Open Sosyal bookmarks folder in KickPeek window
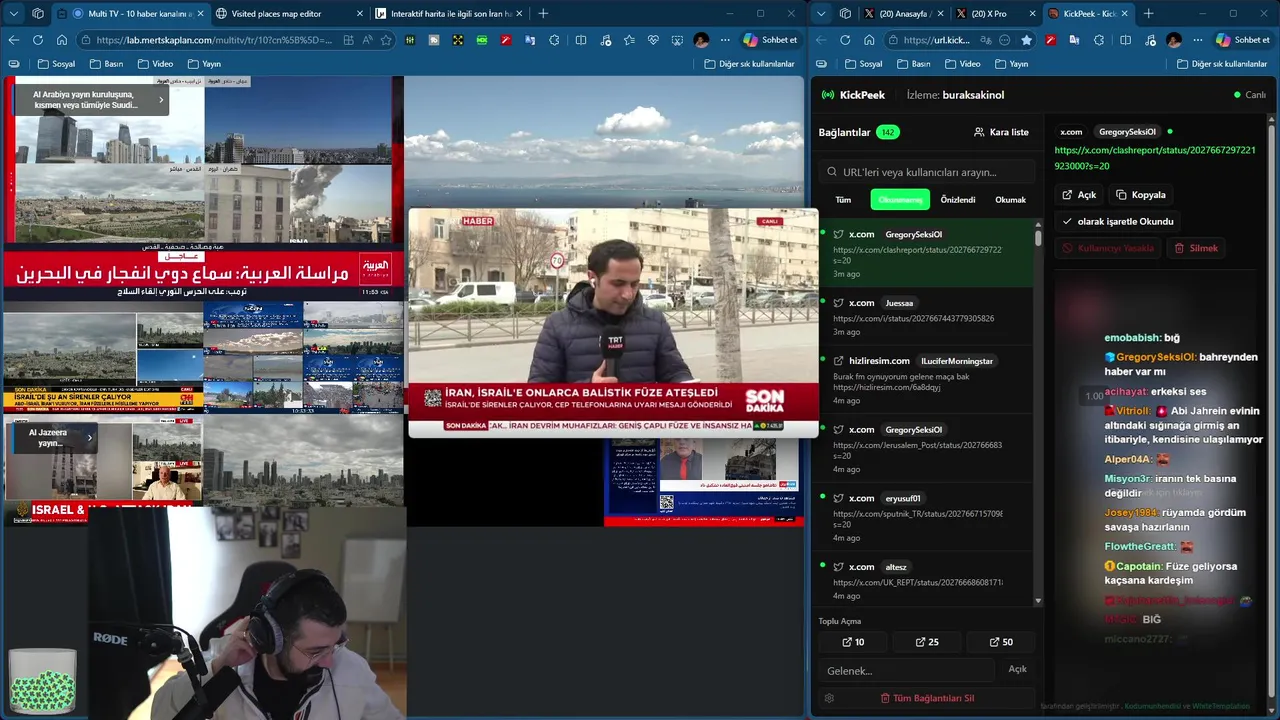 pyautogui.click(x=863, y=64)
